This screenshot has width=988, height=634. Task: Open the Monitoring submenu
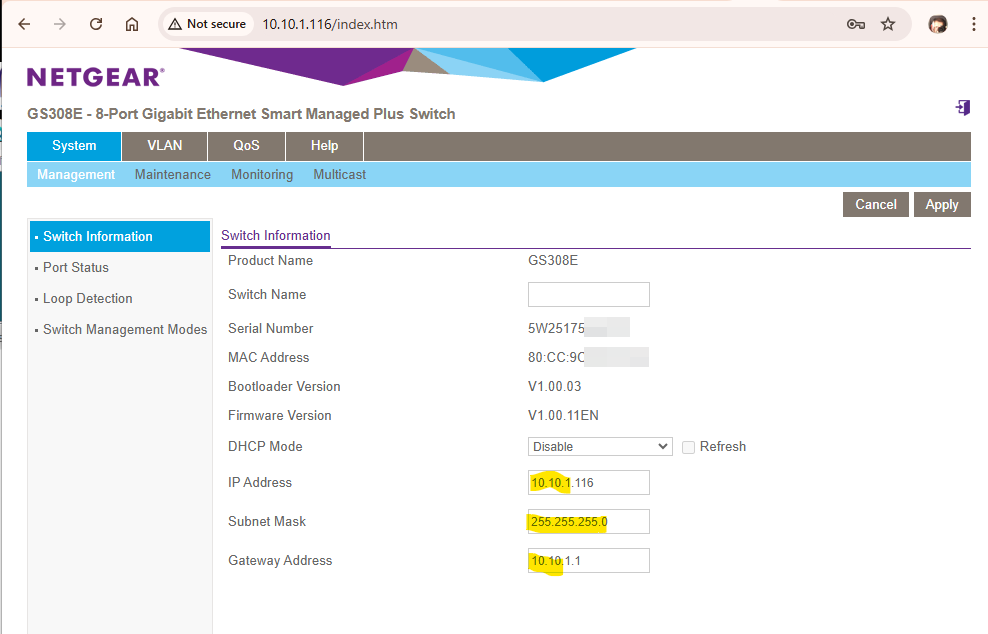click(x=262, y=174)
